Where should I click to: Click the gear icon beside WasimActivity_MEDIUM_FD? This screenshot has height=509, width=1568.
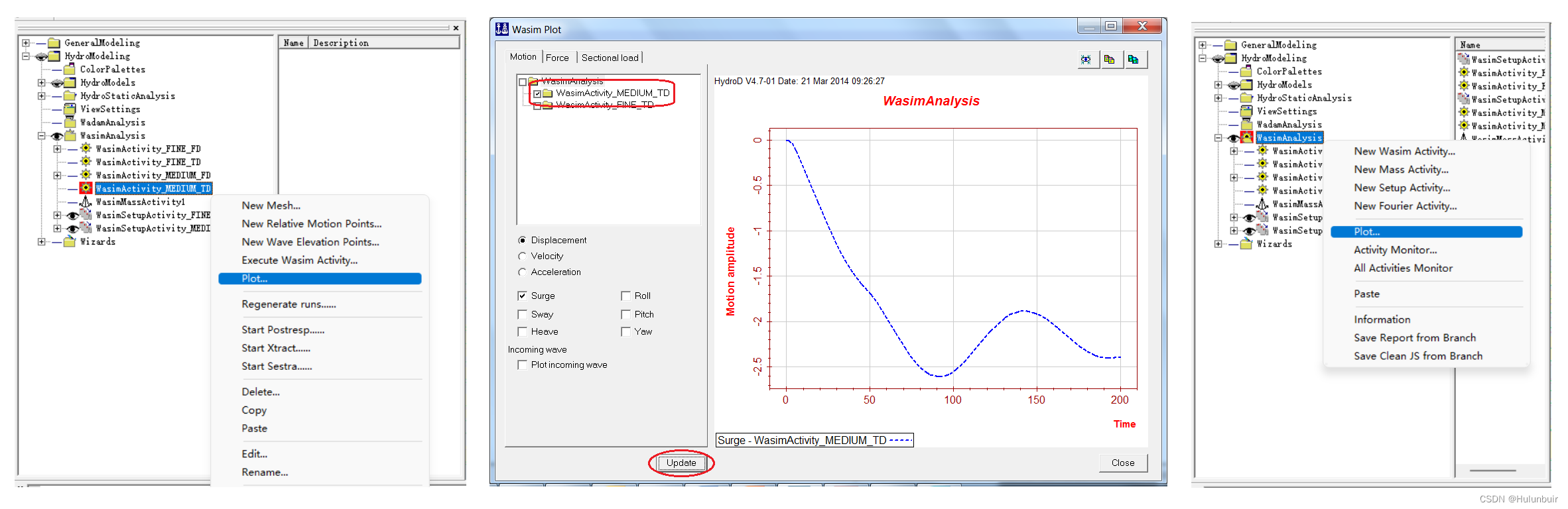(x=86, y=175)
